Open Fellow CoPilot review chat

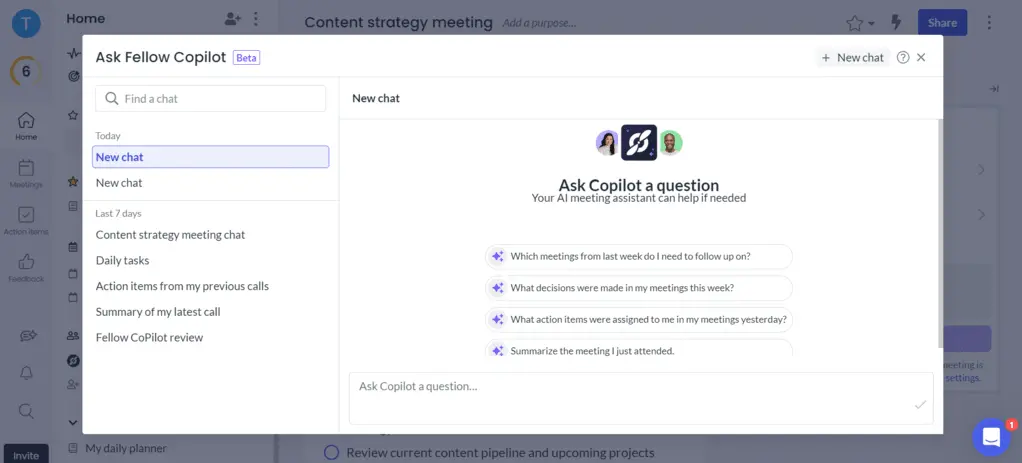click(x=149, y=338)
